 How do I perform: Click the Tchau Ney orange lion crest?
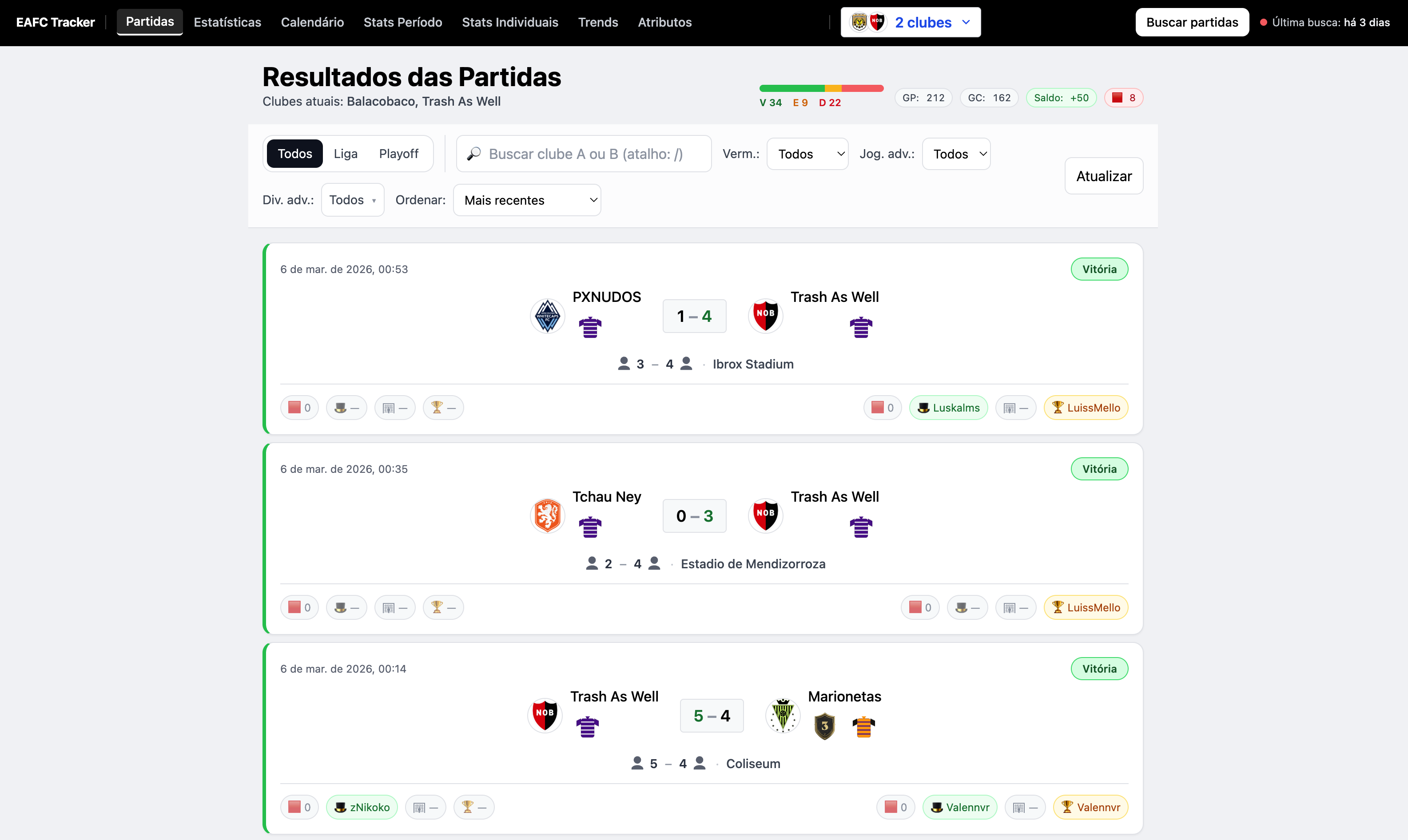point(547,515)
